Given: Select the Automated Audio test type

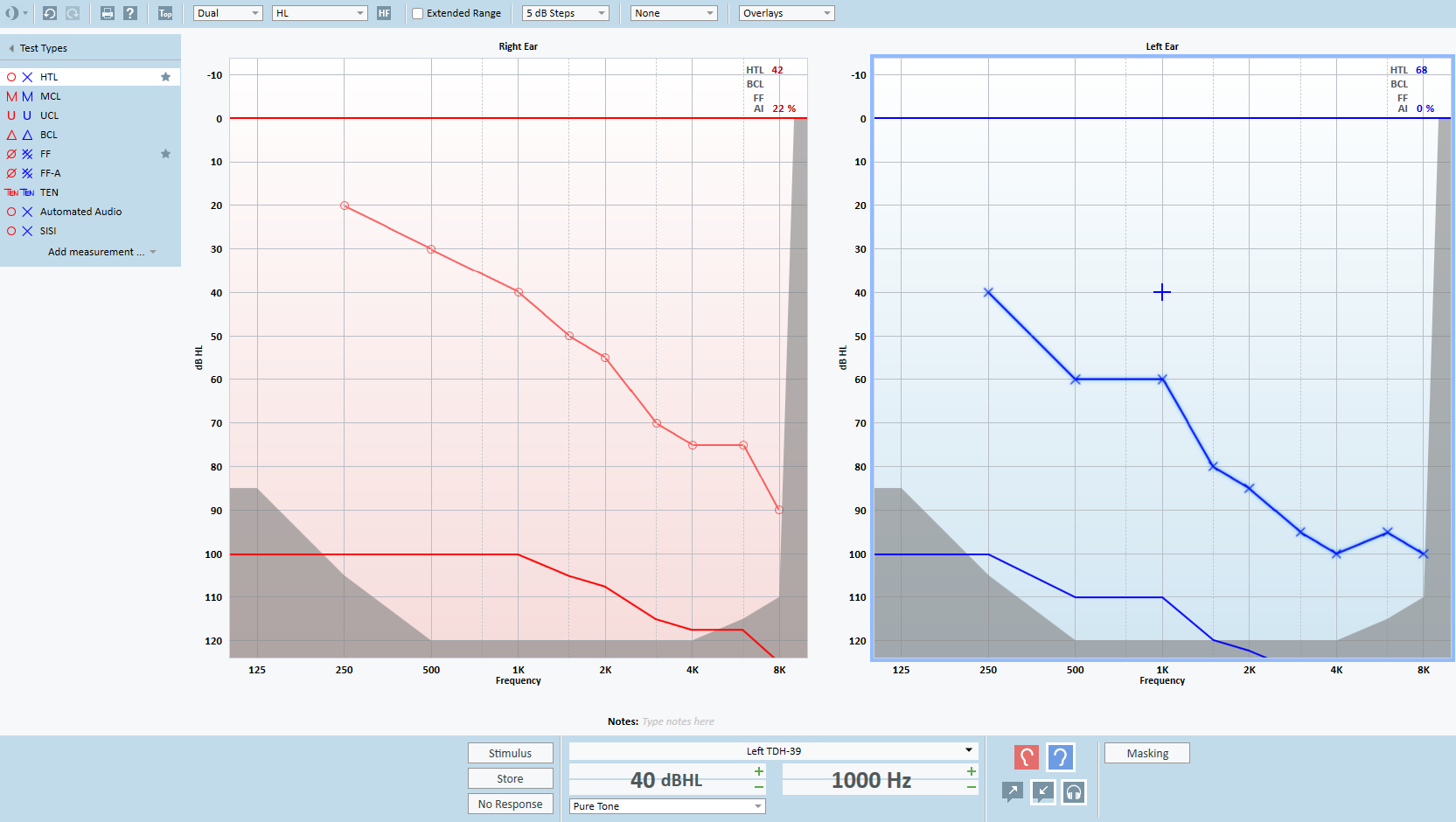Looking at the screenshot, I should click(x=80, y=212).
